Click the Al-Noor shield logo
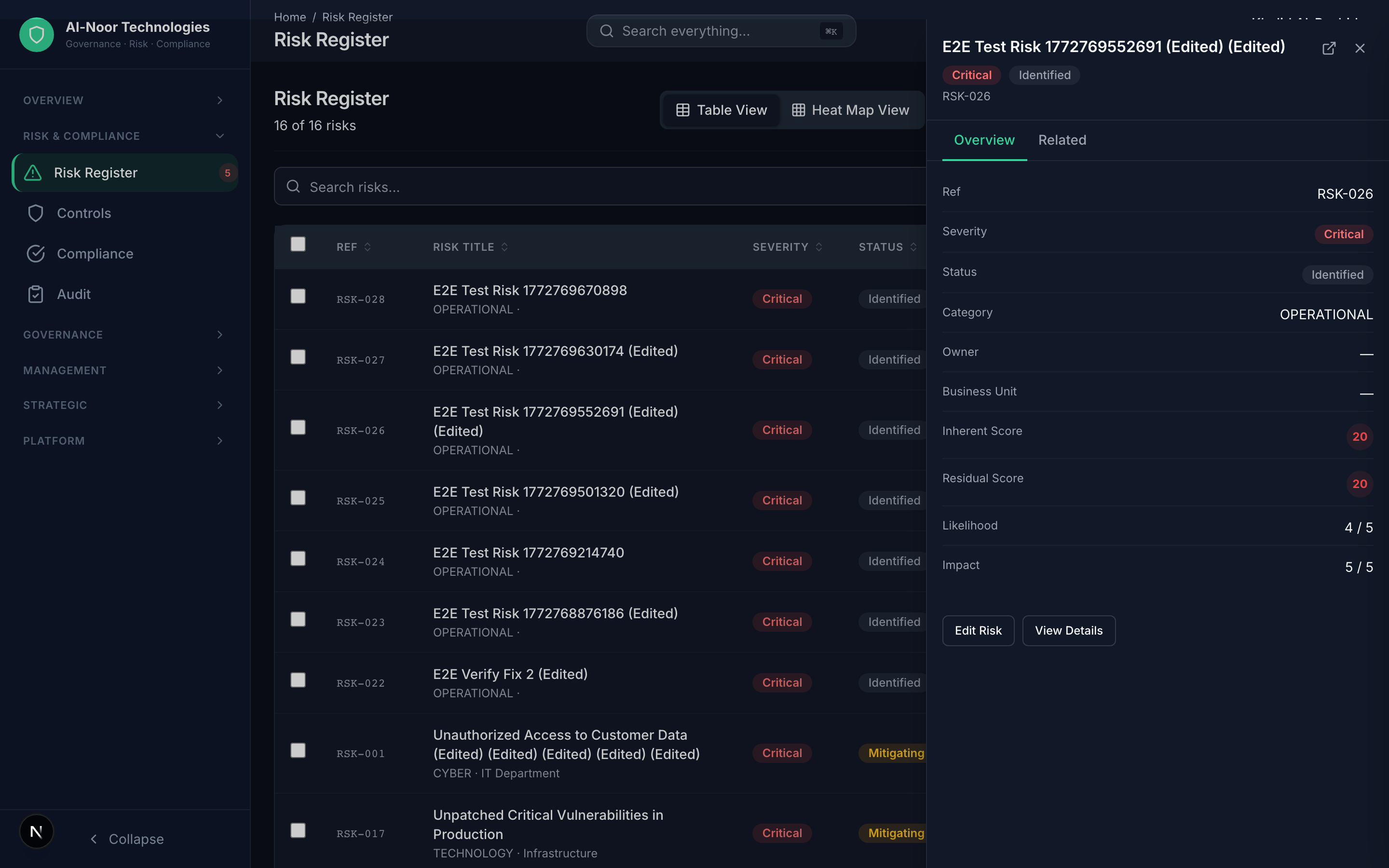The height and width of the screenshot is (868, 1389). 37,35
